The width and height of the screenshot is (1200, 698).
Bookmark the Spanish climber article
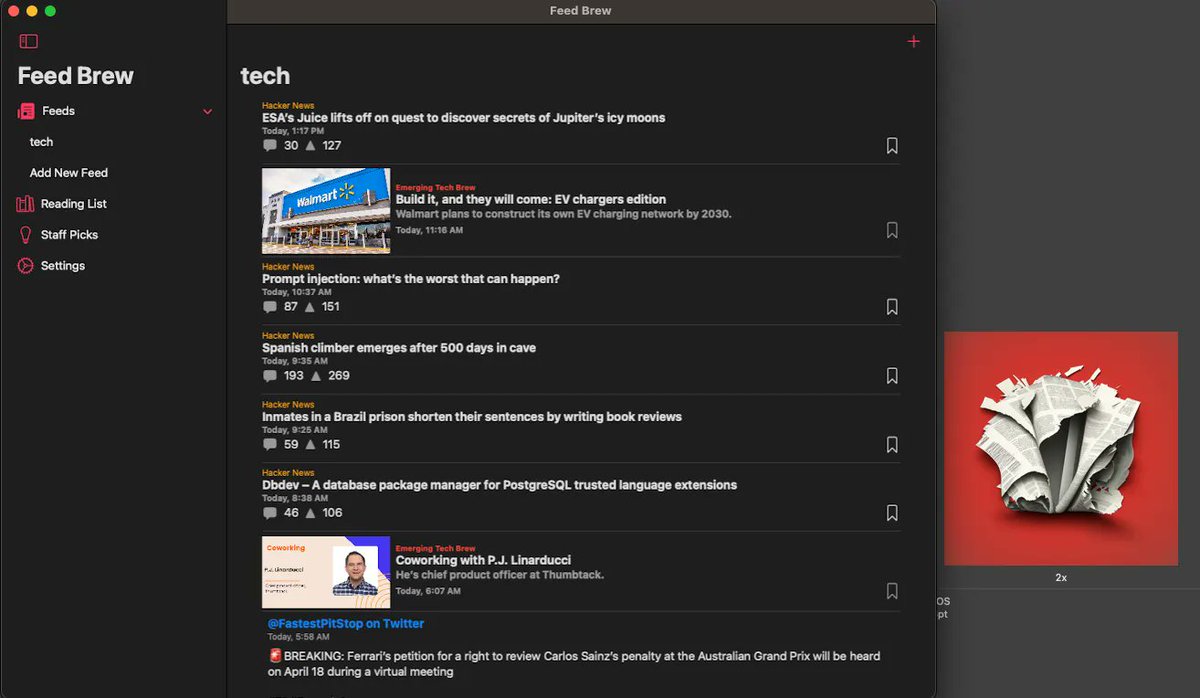point(892,376)
